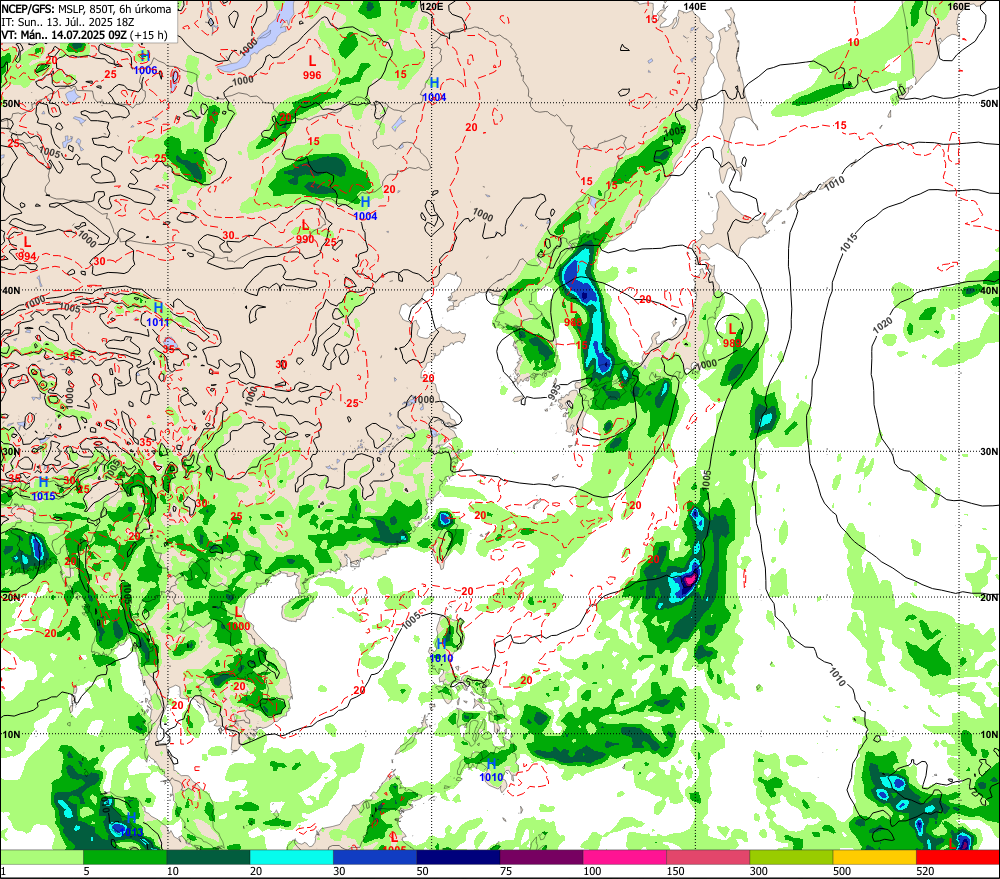Select the blue 30–50 mm legend swatch
This screenshot has height=879, width=1000.
pos(374,857)
